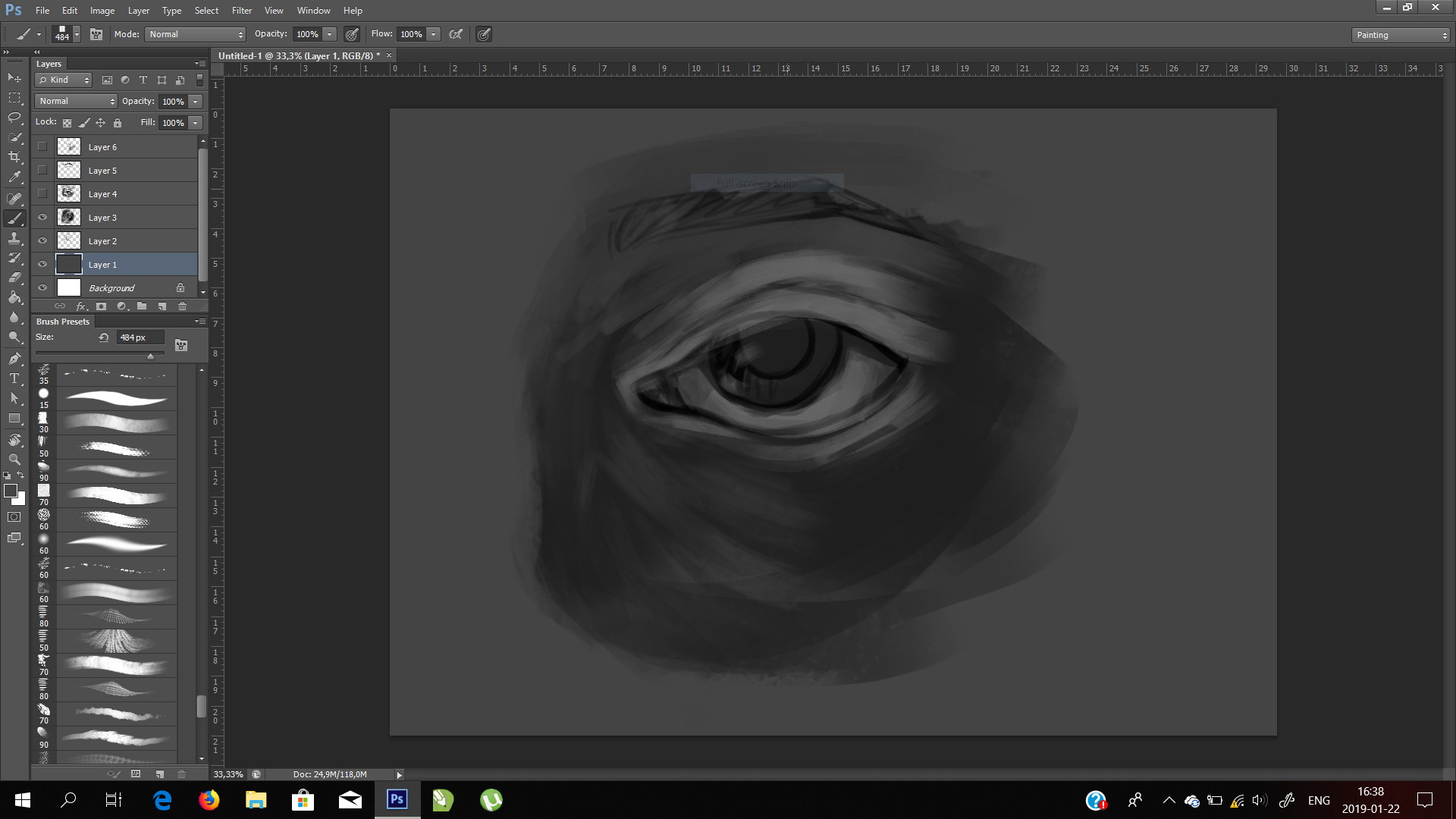Open the Filter menu
This screenshot has height=819, width=1456.
pos(241,11)
